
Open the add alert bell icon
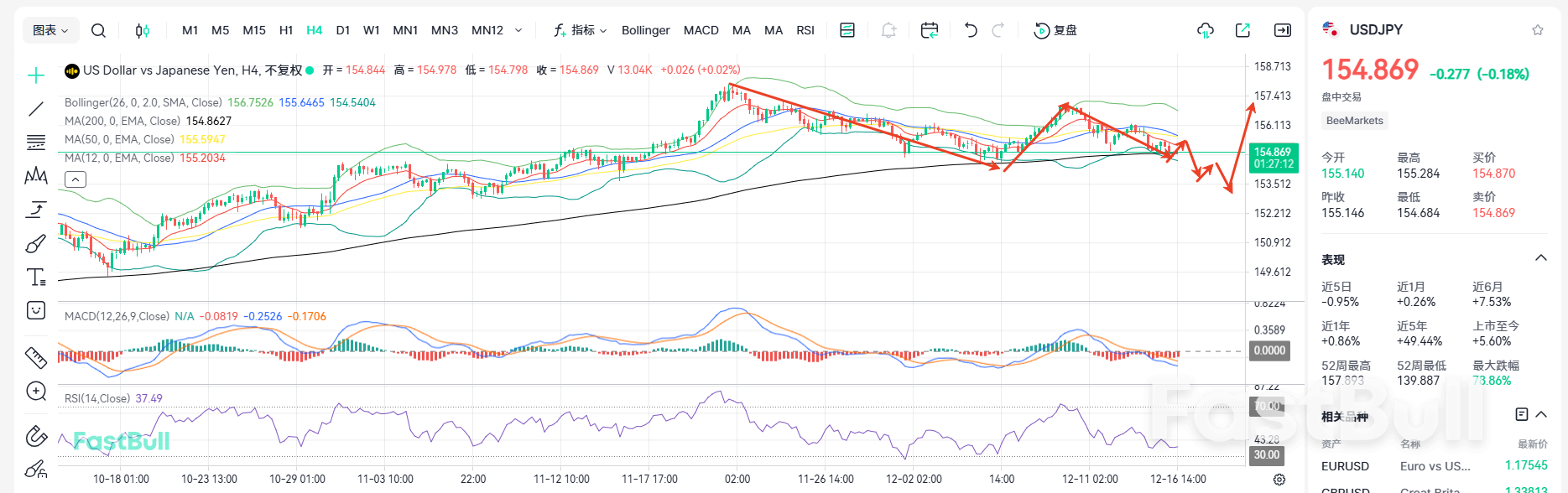888,31
